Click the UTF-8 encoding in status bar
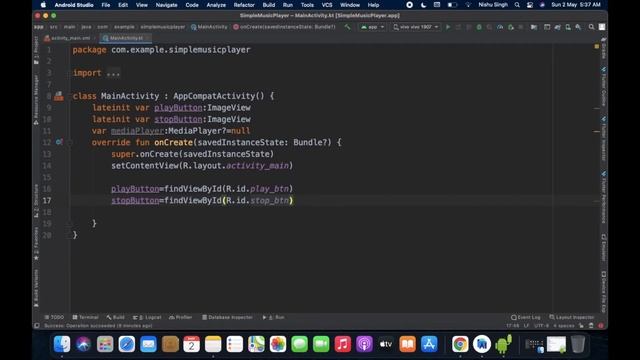 (542, 326)
